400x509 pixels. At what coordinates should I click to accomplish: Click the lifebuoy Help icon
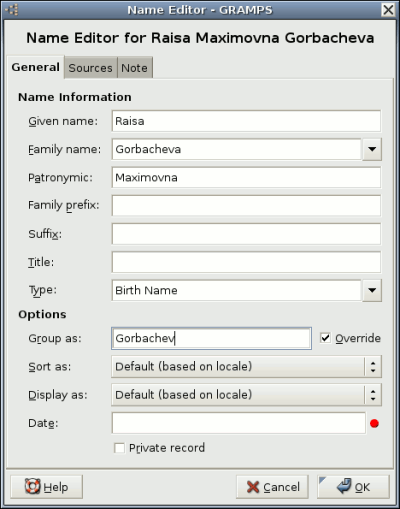[32, 487]
